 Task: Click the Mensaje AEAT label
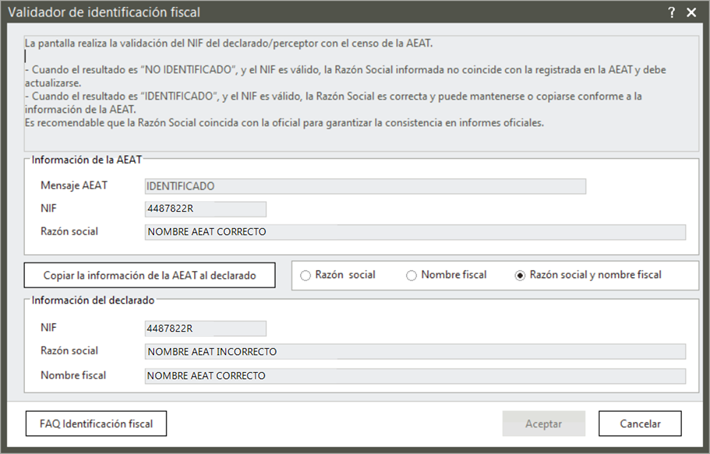pos(73,186)
